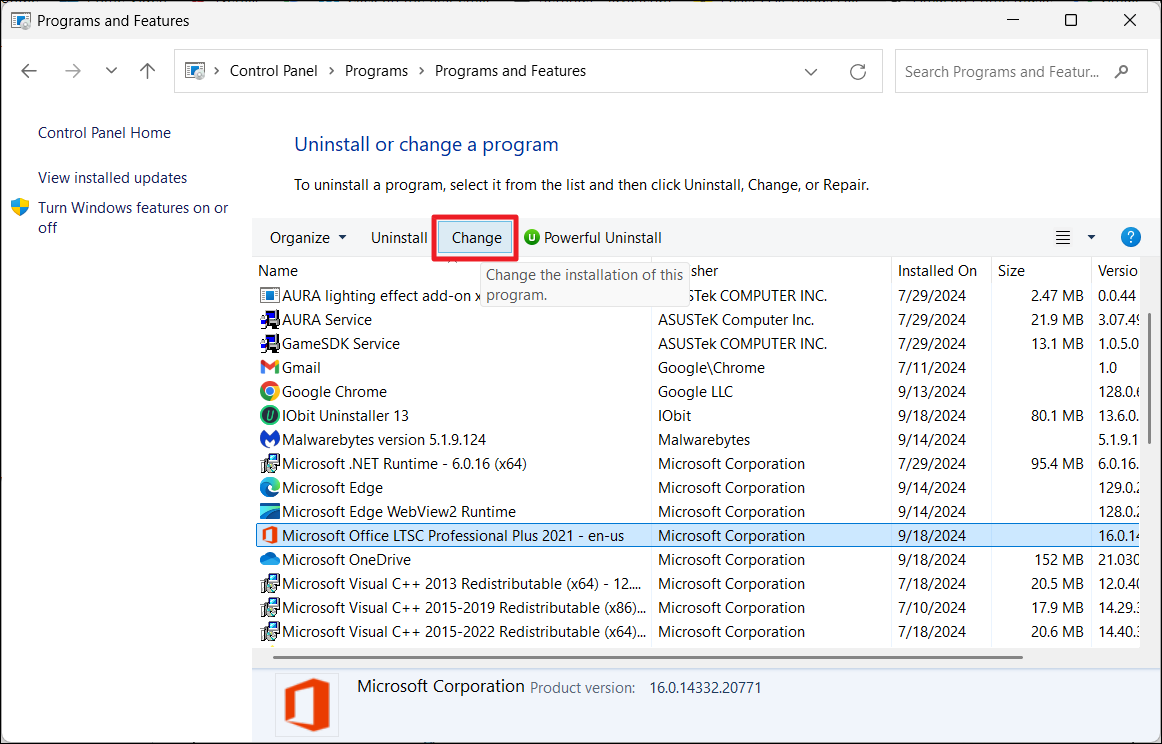The image size is (1162, 744).
Task: Click the Google Chrome program icon
Action: tap(269, 392)
